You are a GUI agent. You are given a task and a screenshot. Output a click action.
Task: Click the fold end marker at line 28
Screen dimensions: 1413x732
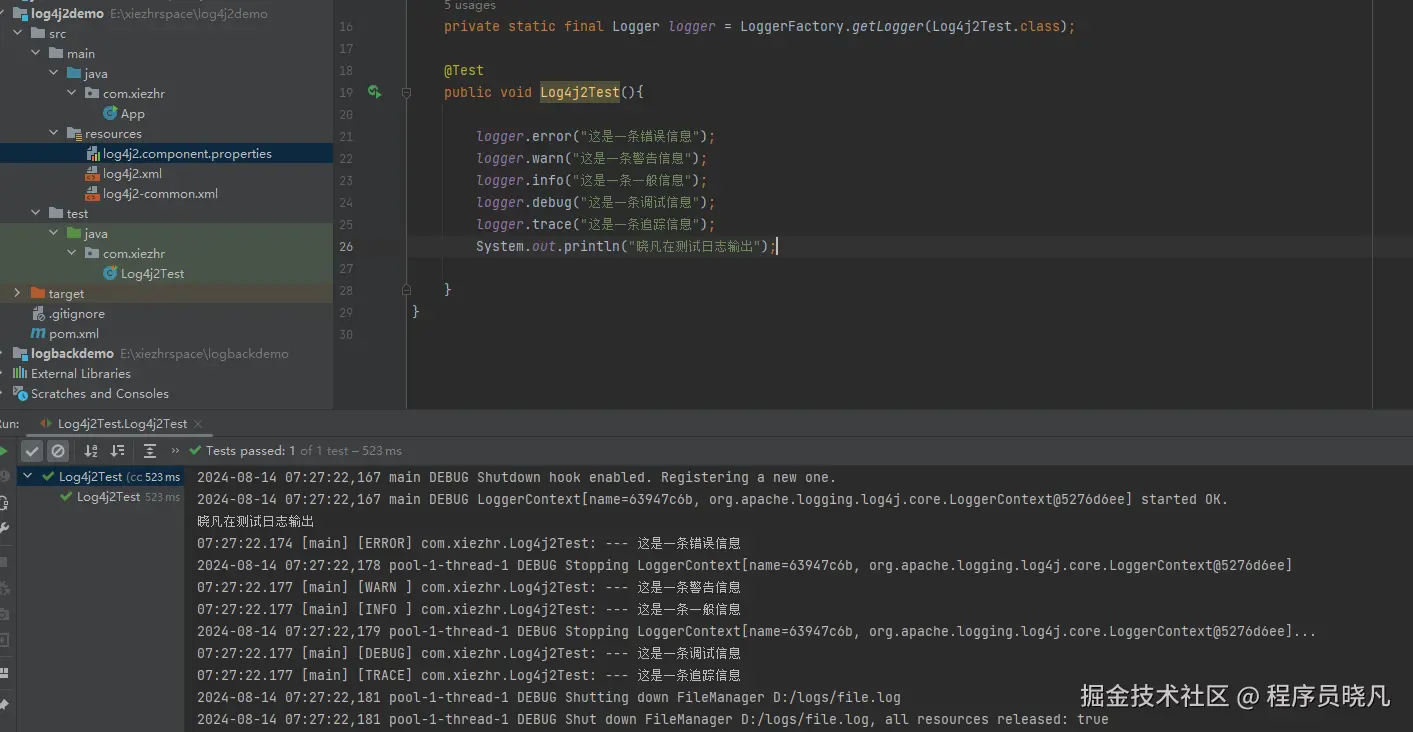406,289
